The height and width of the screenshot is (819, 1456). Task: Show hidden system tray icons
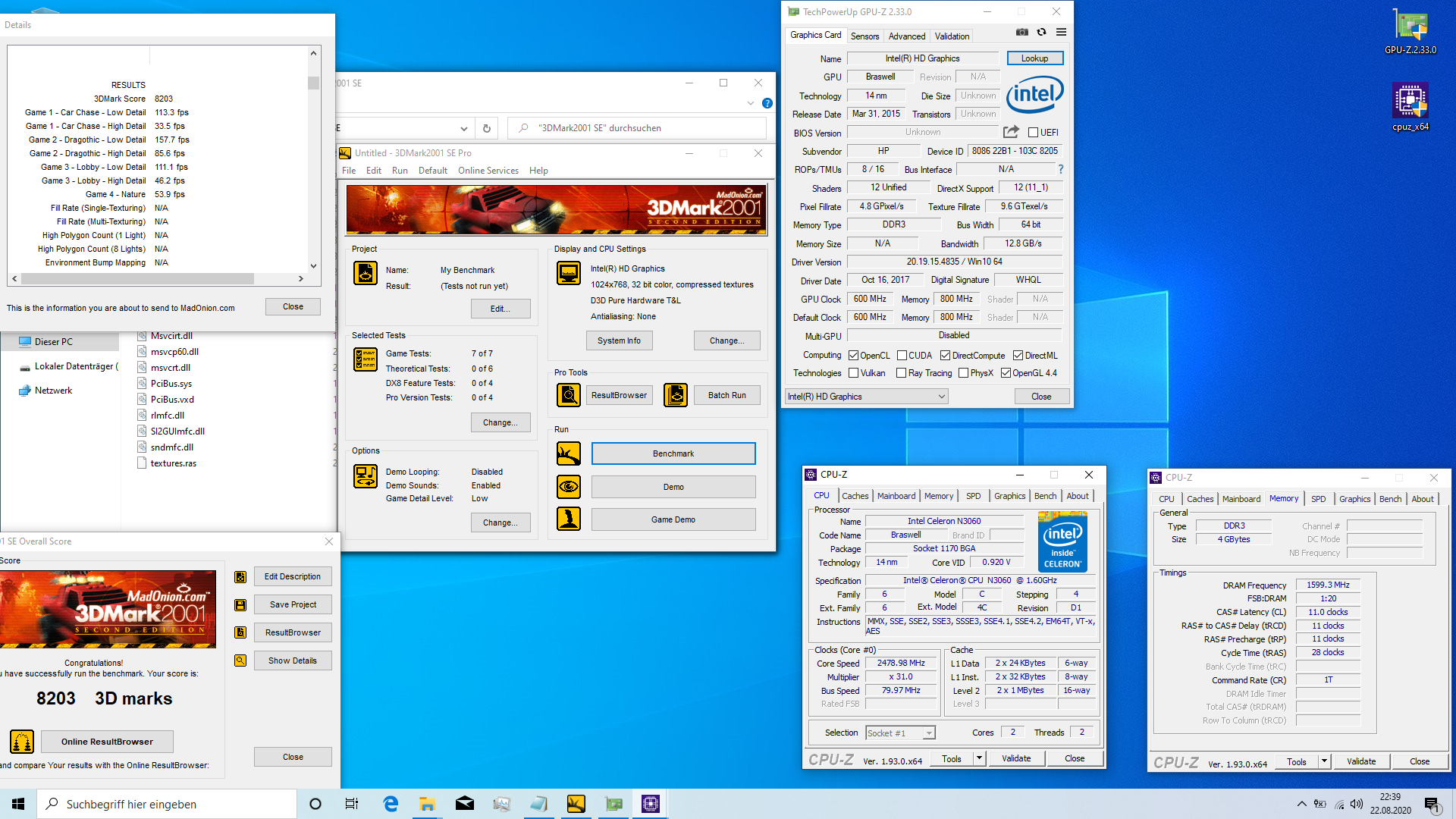(x=1302, y=804)
